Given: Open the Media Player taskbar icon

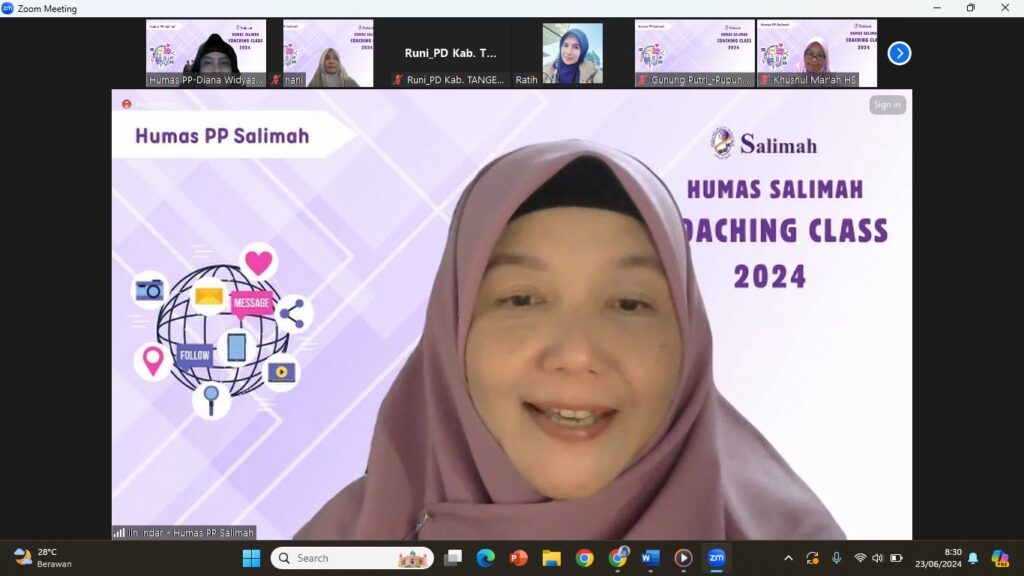Looking at the screenshot, I should click(683, 558).
